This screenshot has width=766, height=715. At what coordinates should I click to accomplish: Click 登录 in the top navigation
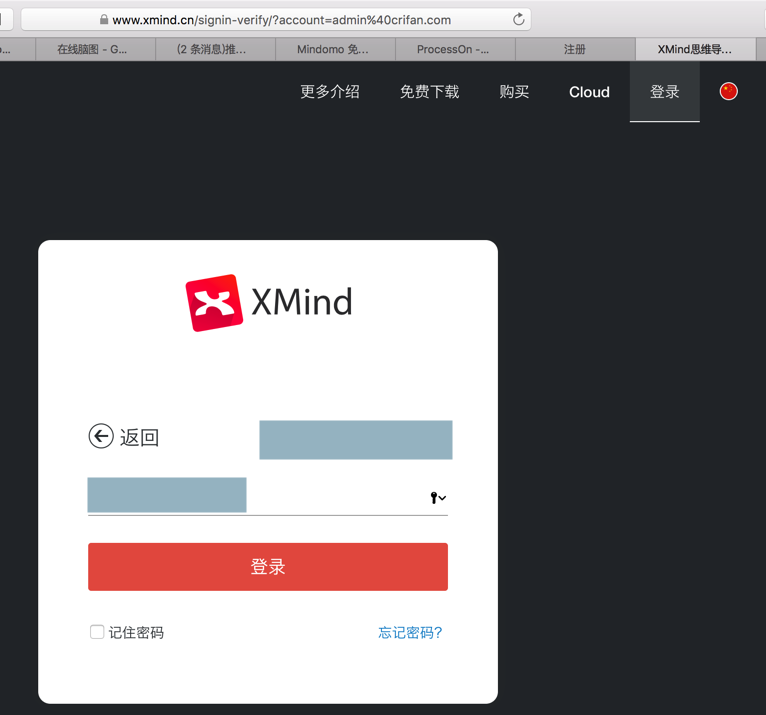pyautogui.click(x=664, y=92)
